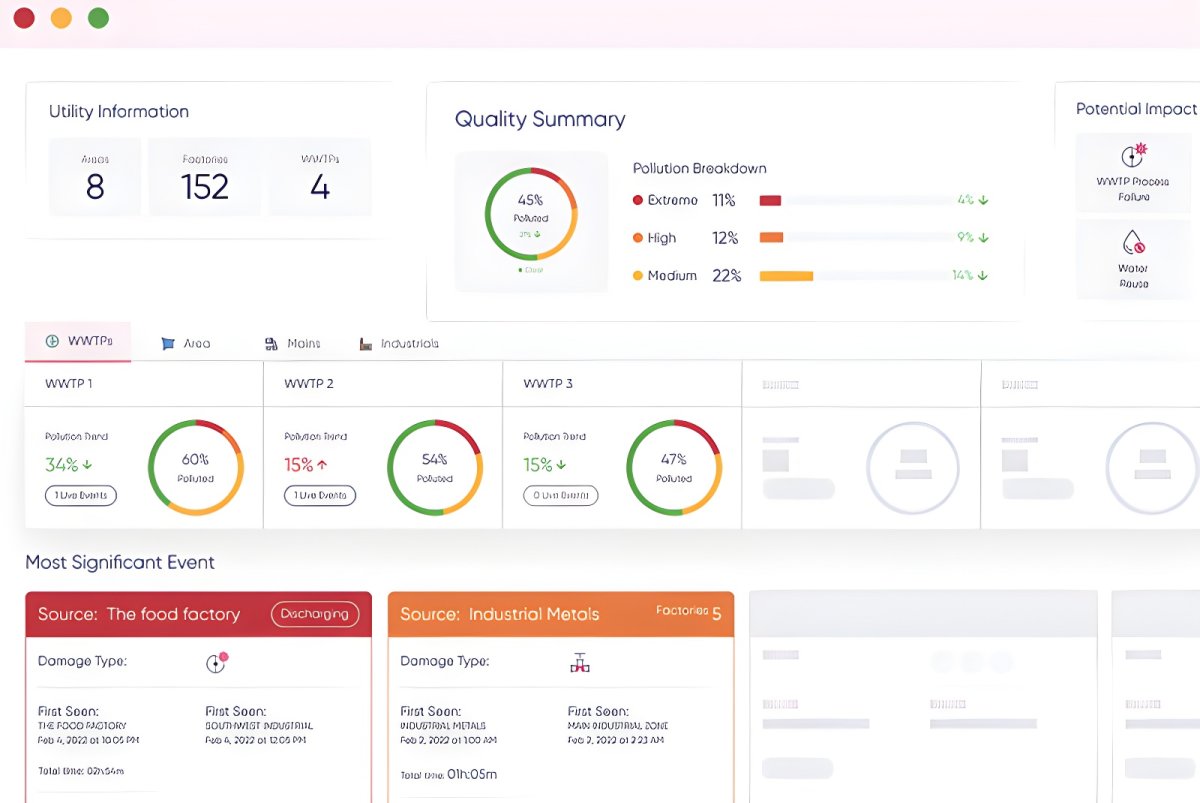The image size is (1200, 803).
Task: Click the WWTP 3 47% Polluted donut
Action: 674,467
